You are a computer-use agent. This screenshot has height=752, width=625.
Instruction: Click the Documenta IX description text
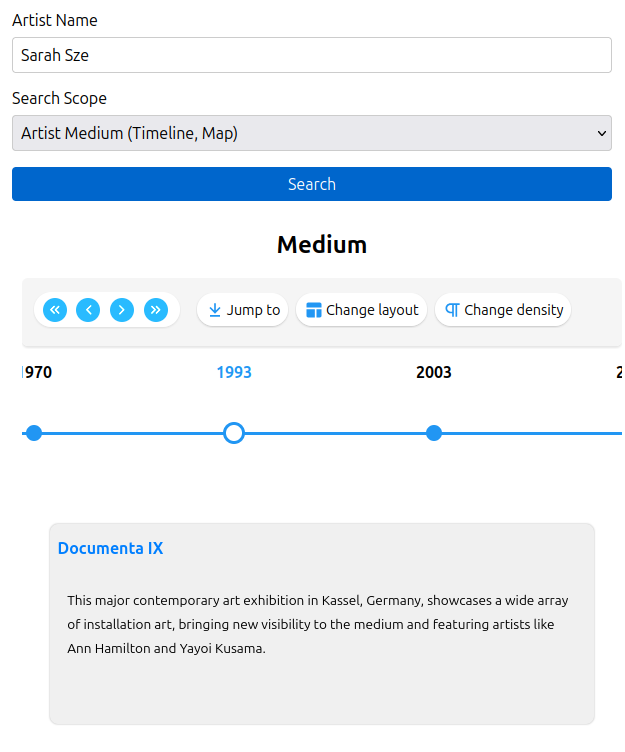coord(317,624)
